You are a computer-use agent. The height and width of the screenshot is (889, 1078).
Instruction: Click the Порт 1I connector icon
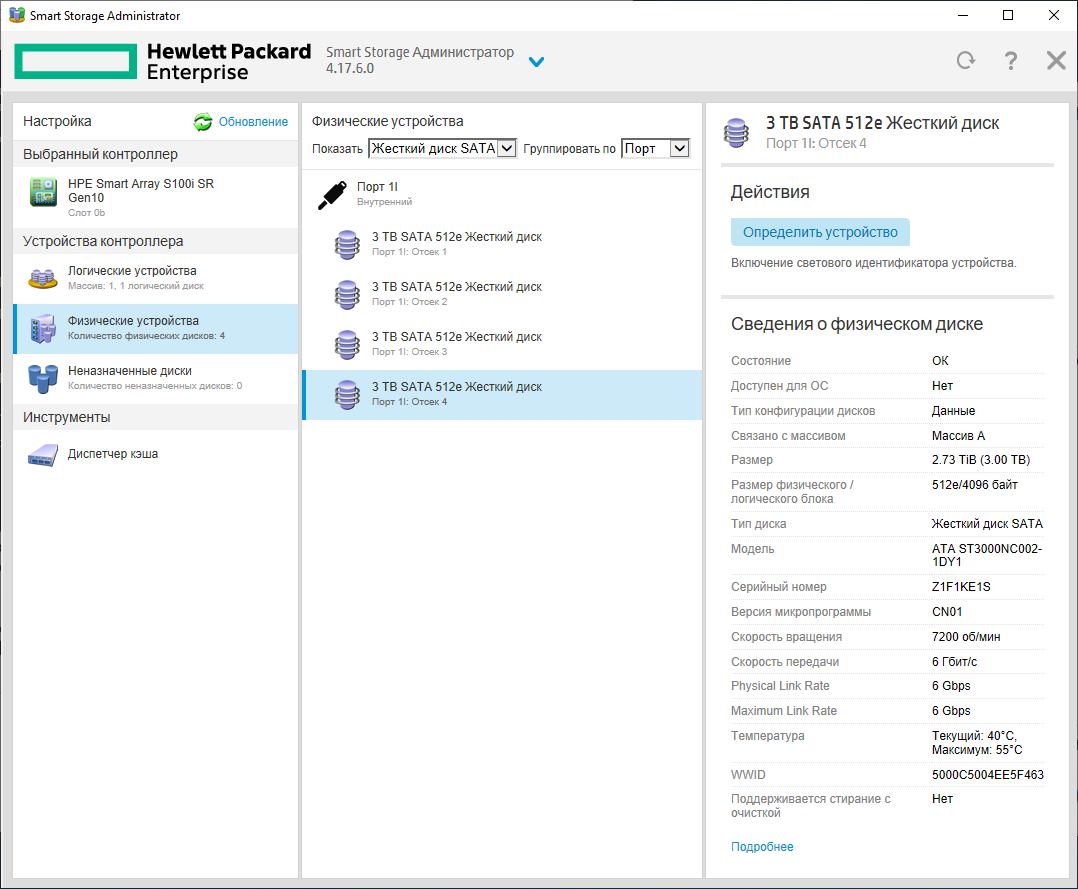click(333, 195)
